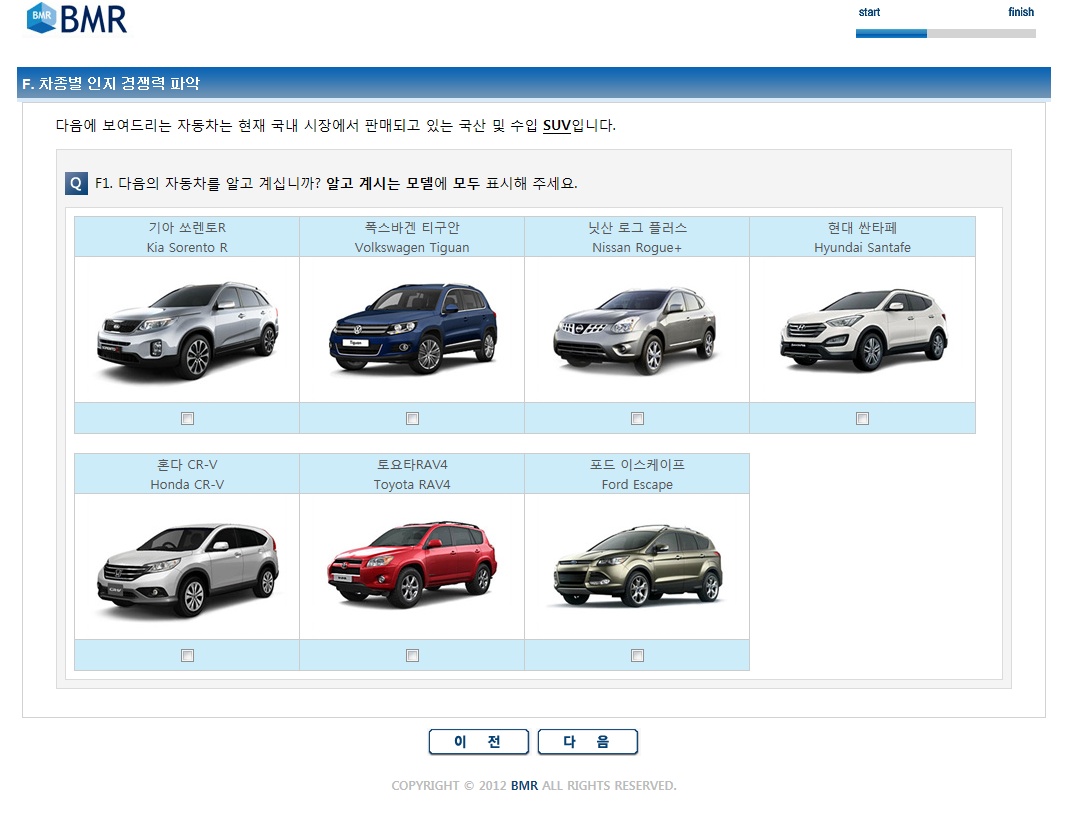This screenshot has height=814, width=1083.
Task: Click the silver Kia Sorento R image
Action: tap(187, 330)
